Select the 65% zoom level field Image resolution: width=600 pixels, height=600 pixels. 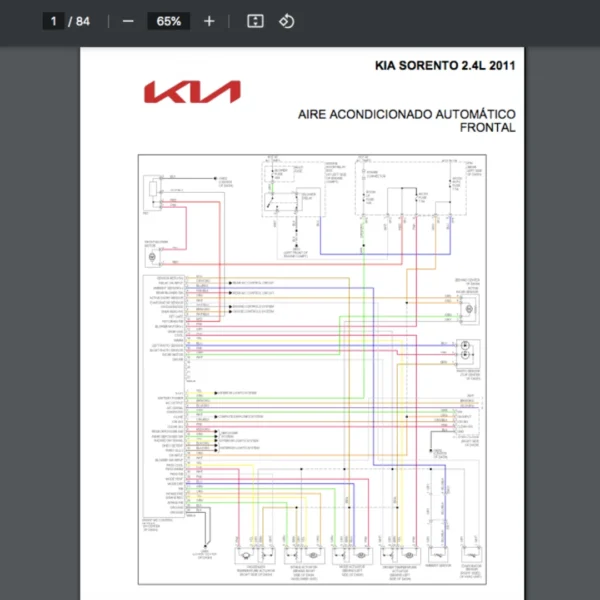click(x=169, y=21)
